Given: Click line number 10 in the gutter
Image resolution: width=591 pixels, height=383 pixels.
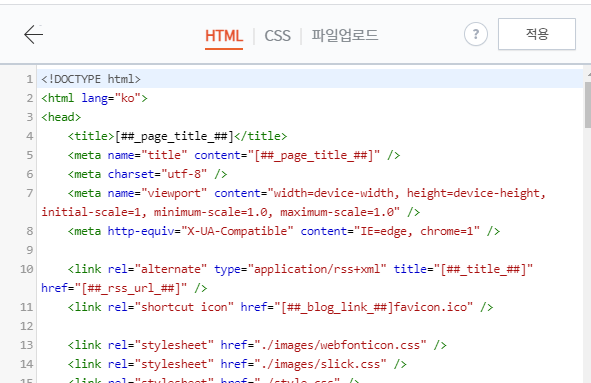Looking at the screenshot, I should [x=27, y=269].
